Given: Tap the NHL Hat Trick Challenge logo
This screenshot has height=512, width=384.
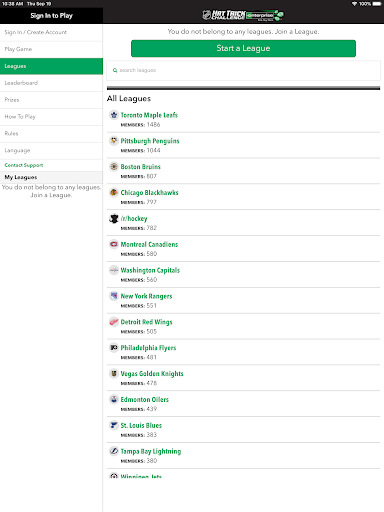Looking at the screenshot, I should [x=243, y=15].
